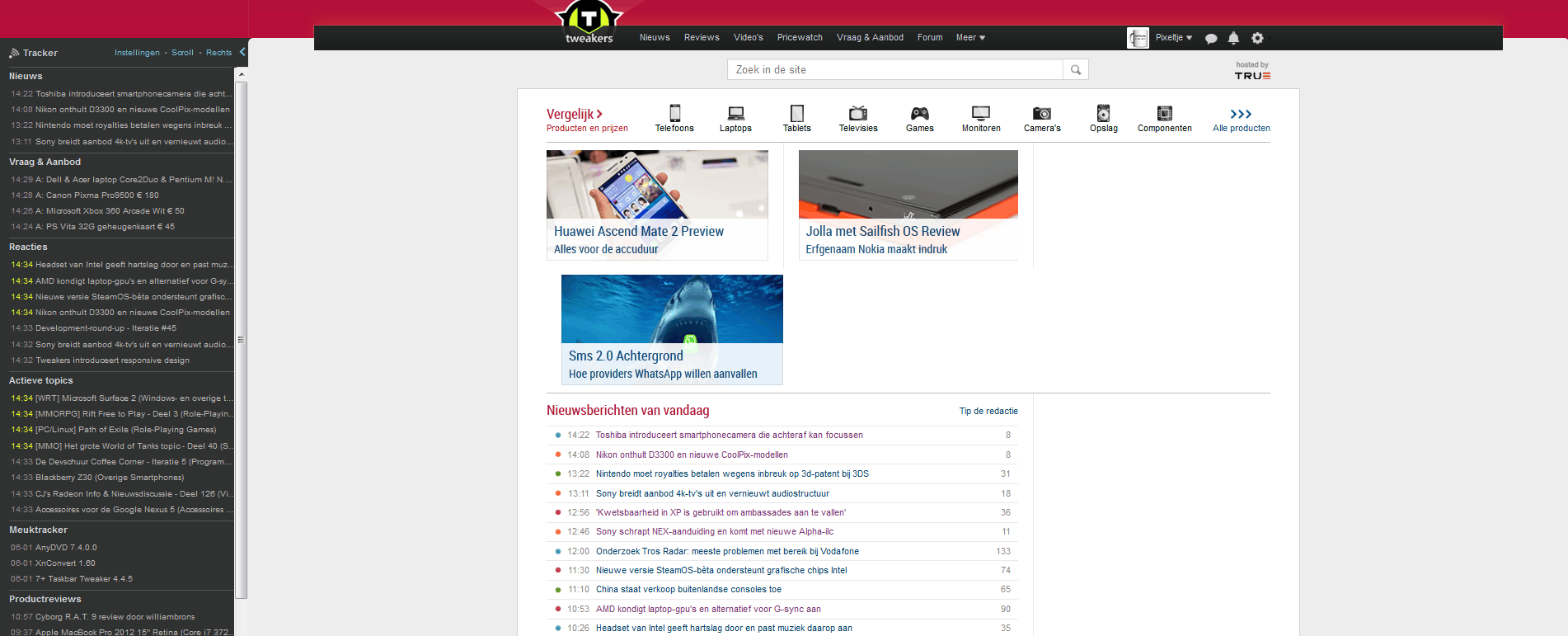Open the Opslag category icon

pyautogui.click(x=1103, y=113)
